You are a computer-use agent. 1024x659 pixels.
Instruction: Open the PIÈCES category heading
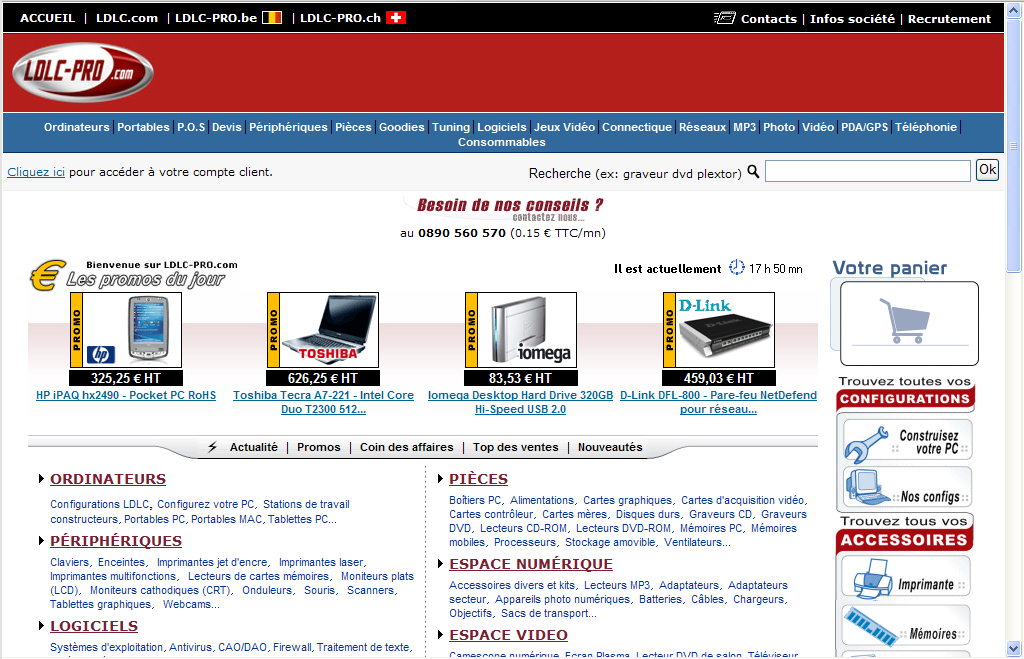[x=478, y=479]
